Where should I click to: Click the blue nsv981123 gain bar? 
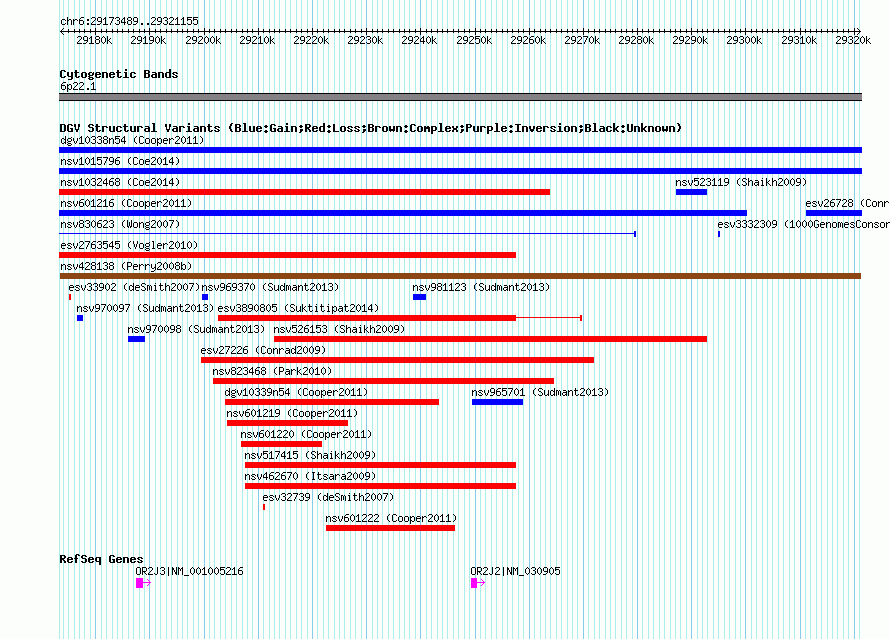(x=419, y=297)
